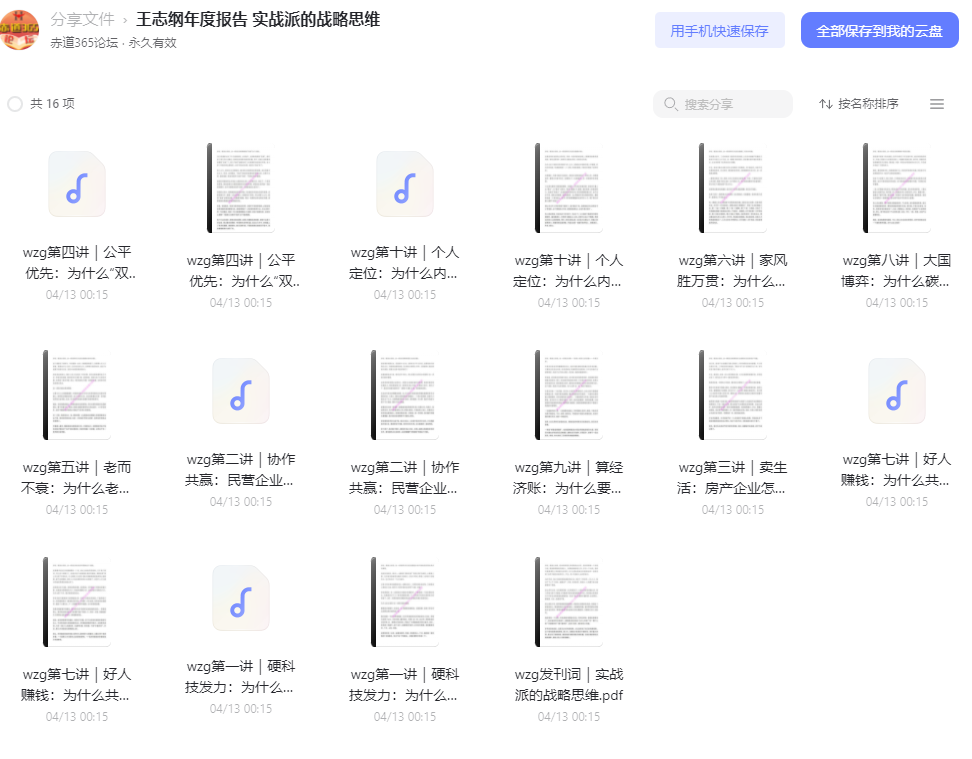Click the 王志纲年度报告 实战派的战略思维 title
The width and height of the screenshot is (972, 759).
tap(258, 19)
